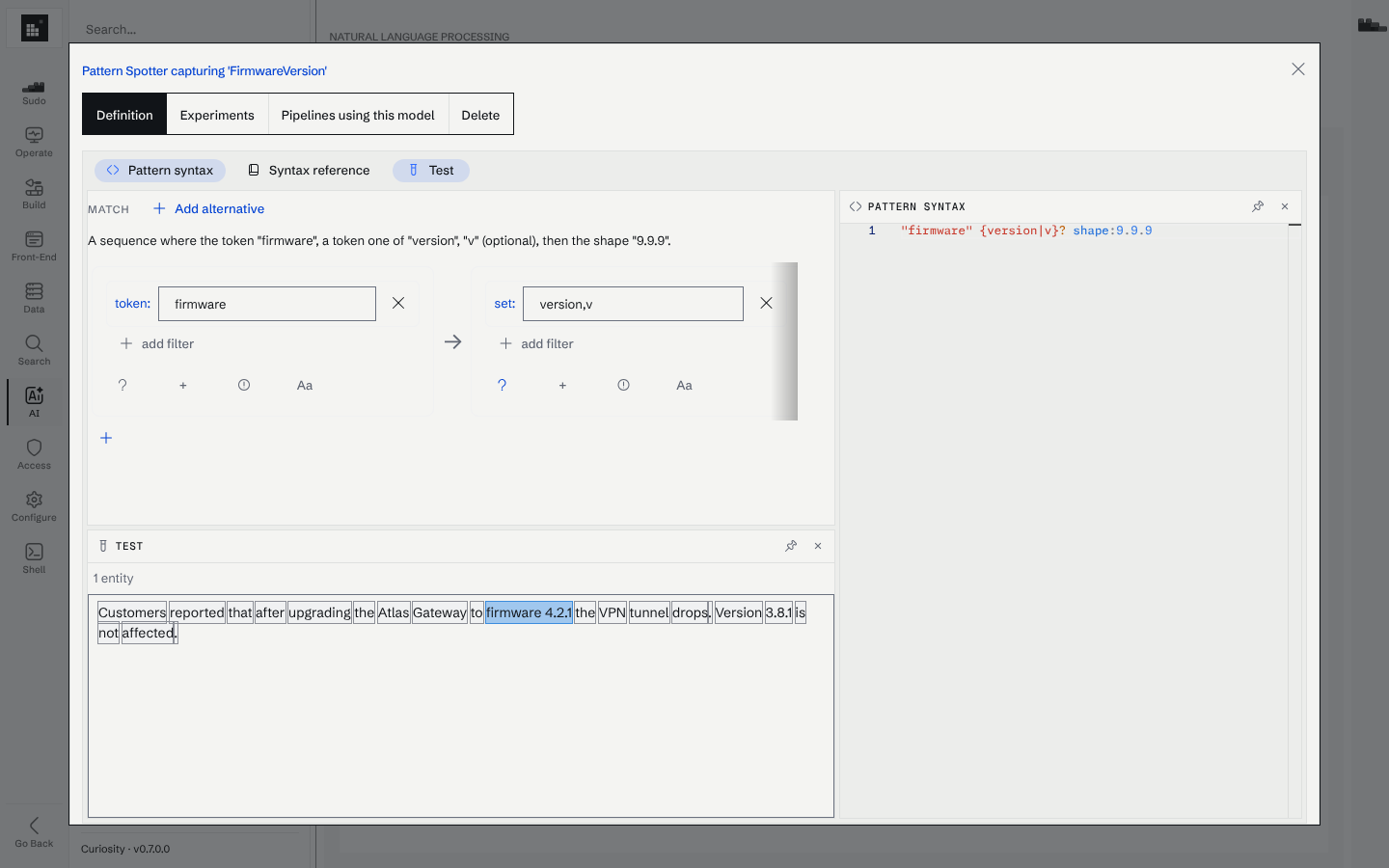Click the Go Back arrow
Screen dimensions: 1389x868
34,831
